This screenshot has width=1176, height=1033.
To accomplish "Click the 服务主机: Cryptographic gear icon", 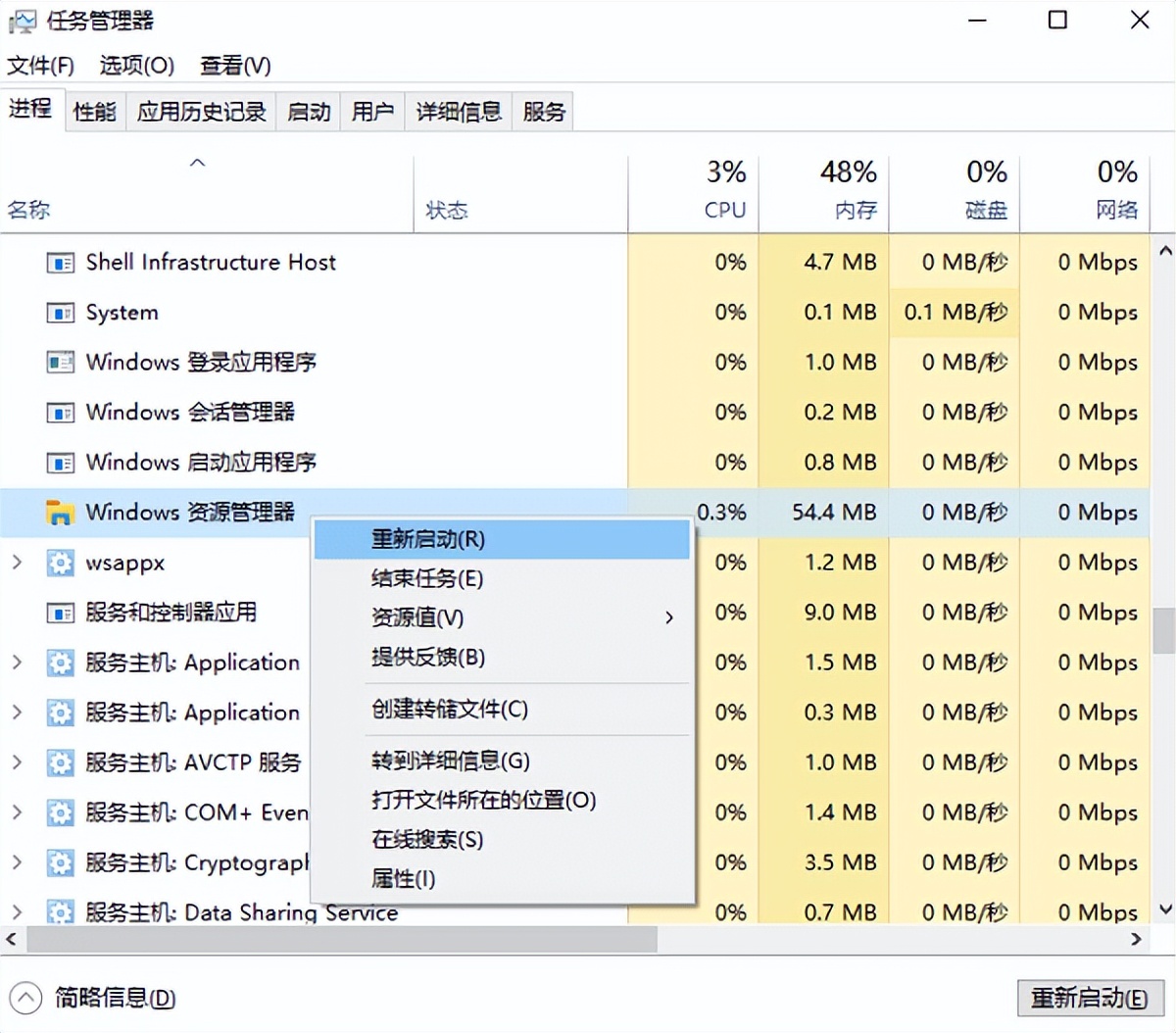I will (x=61, y=862).
